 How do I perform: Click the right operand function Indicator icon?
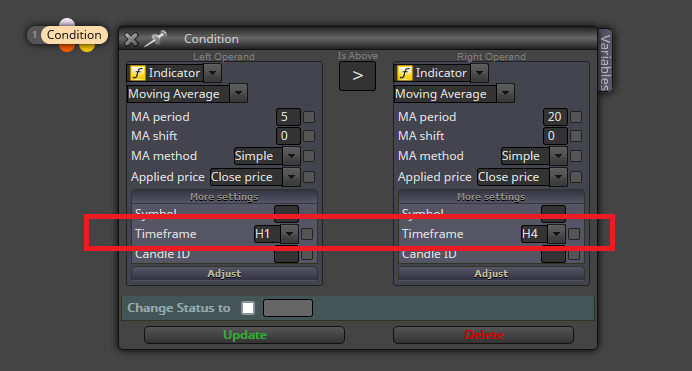405,73
